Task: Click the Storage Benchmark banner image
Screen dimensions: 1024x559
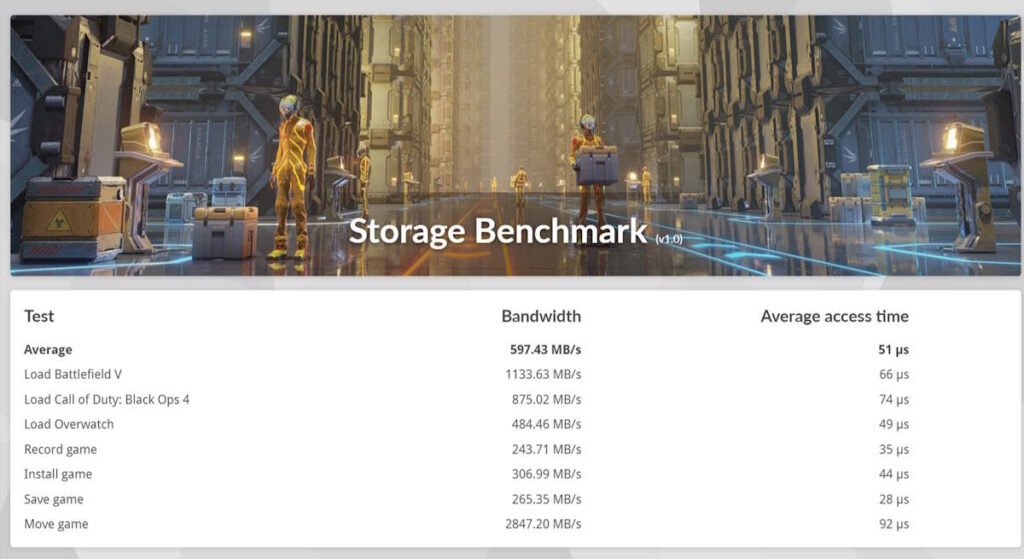Action: point(515,145)
